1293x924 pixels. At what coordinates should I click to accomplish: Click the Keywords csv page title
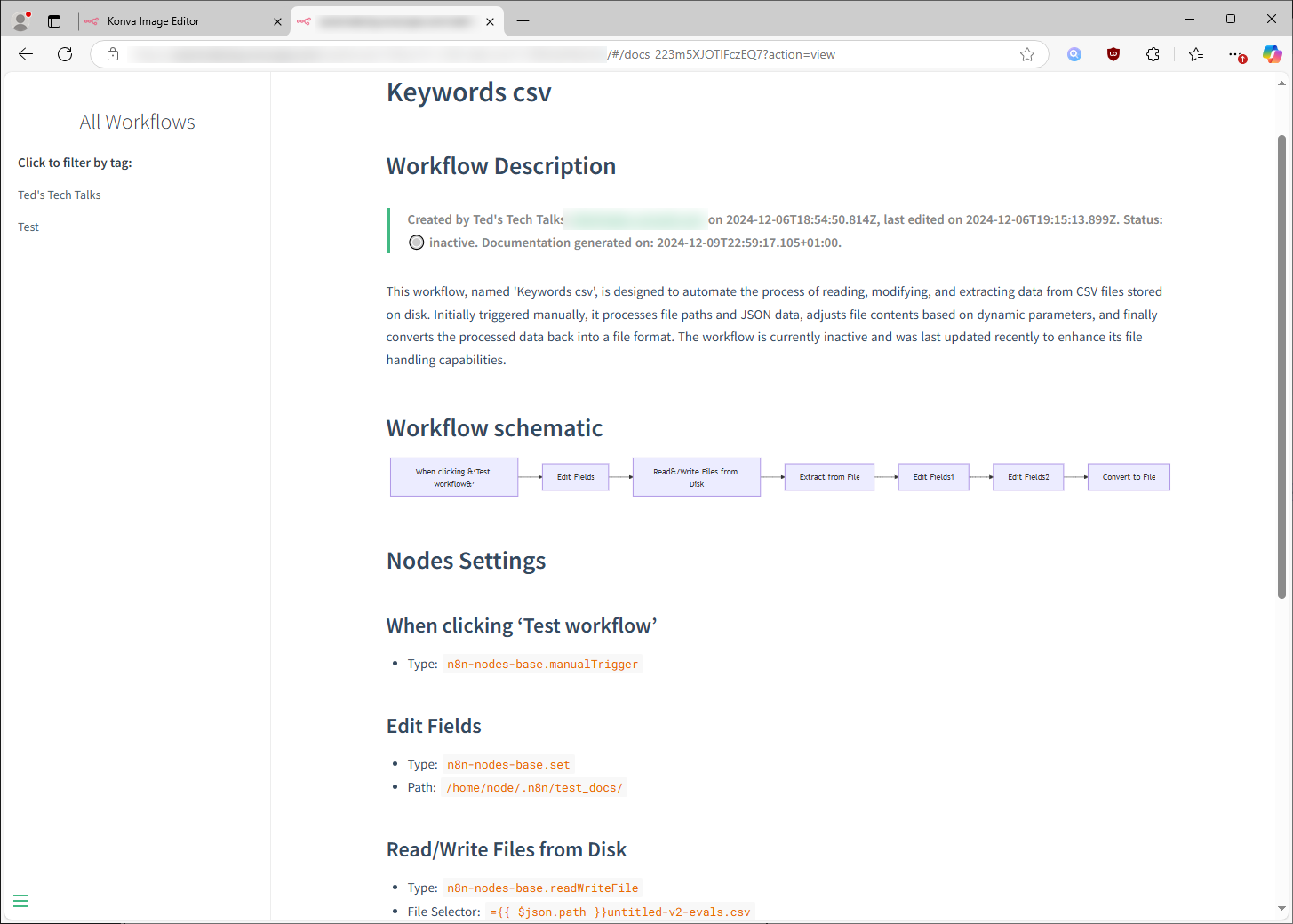click(x=468, y=92)
